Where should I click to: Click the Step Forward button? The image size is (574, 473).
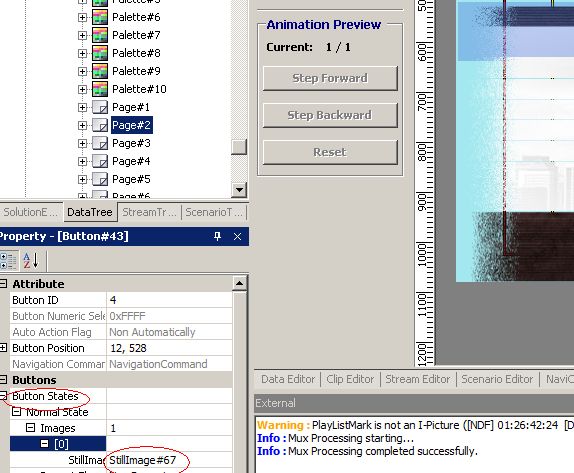(x=330, y=78)
